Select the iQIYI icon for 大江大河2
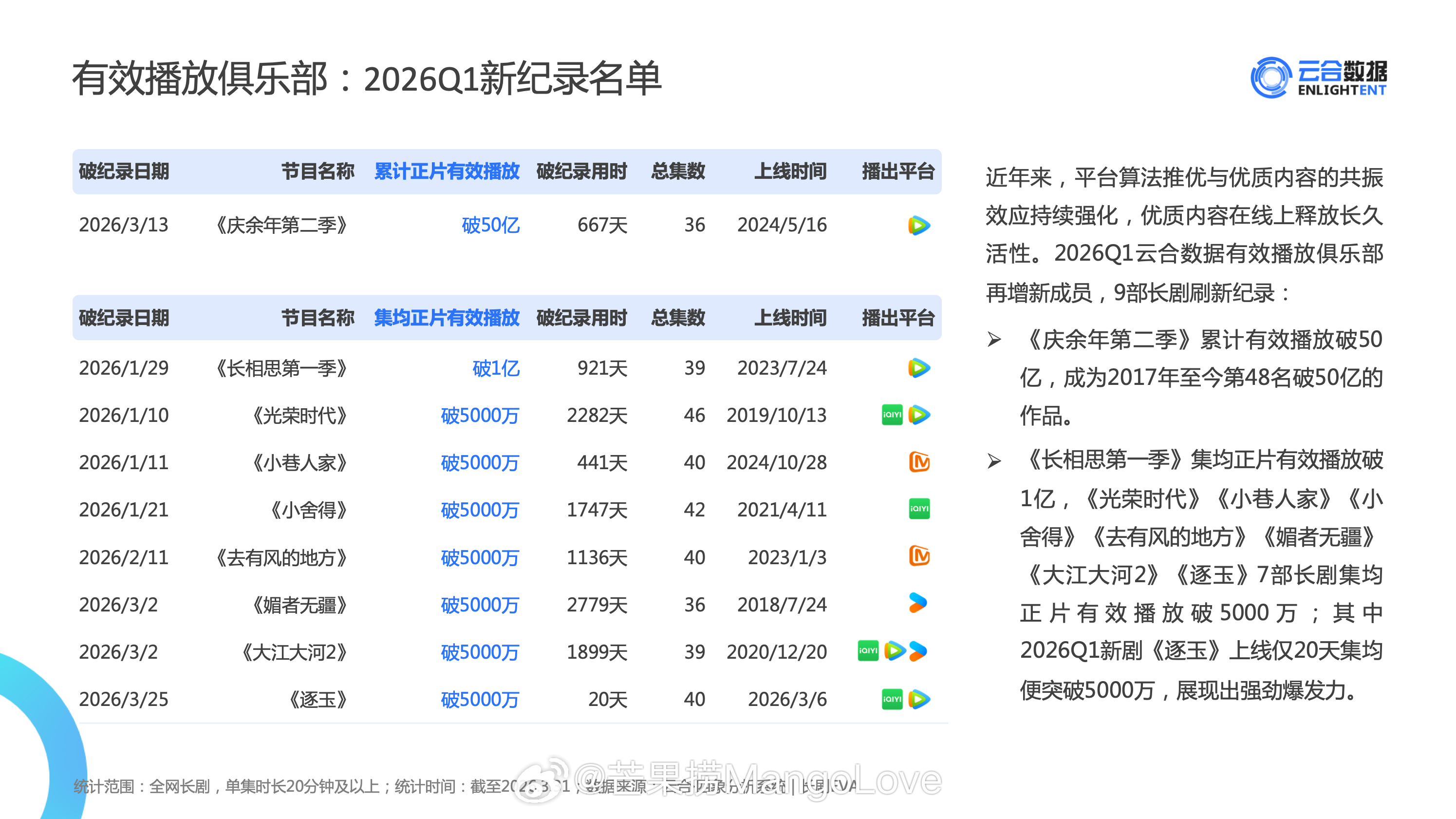1456x819 pixels. (x=868, y=651)
